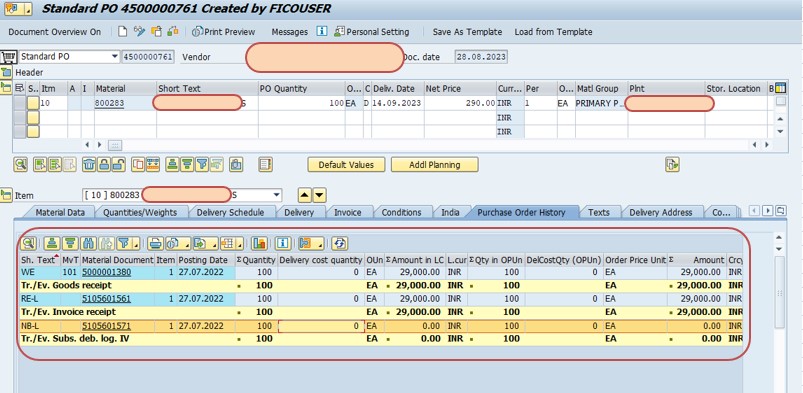
Task: Open the Standard PO document type dropdown
Action: [115, 57]
